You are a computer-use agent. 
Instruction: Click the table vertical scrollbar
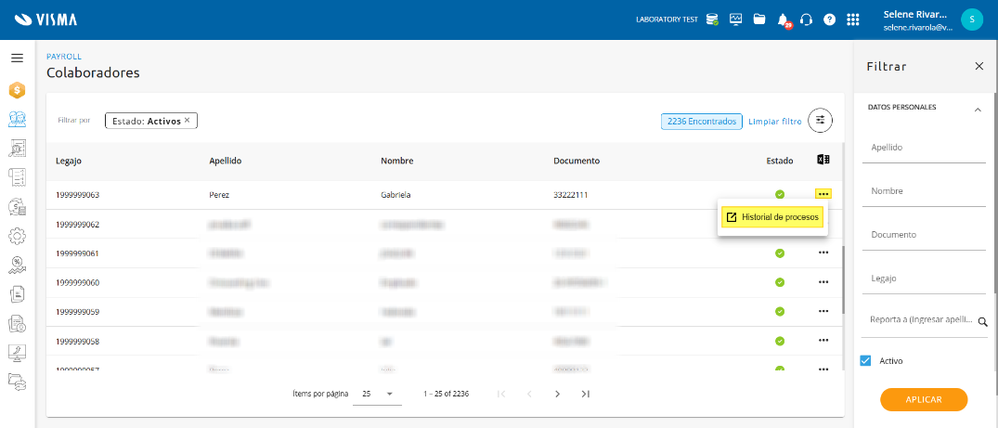844,280
